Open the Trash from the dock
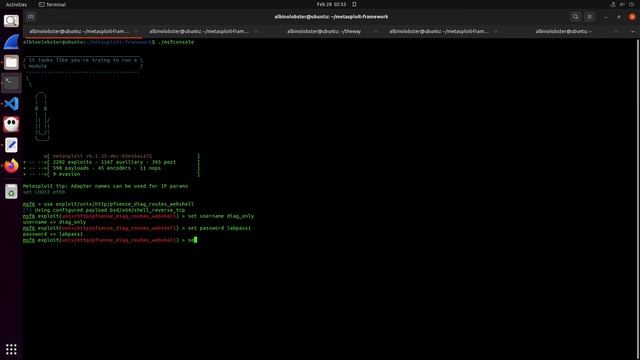640x360 pixels. click(x=11, y=191)
